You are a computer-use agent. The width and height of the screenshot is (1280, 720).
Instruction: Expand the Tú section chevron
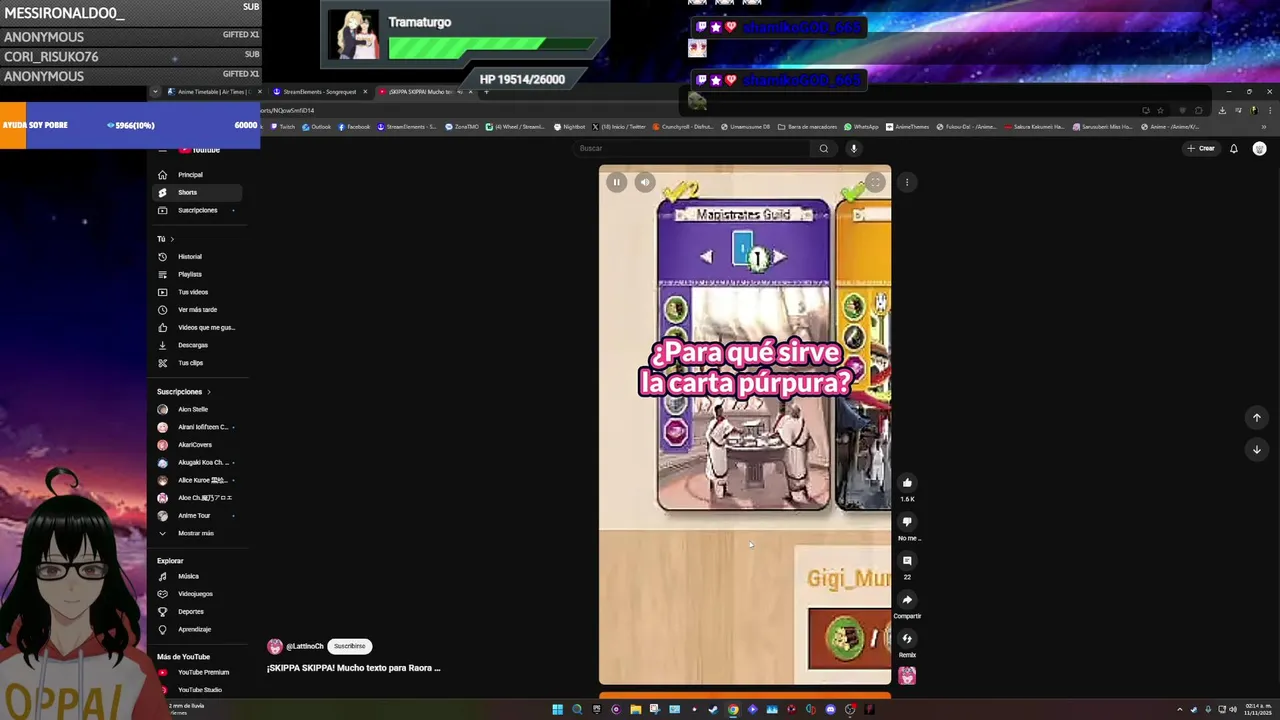pos(172,239)
